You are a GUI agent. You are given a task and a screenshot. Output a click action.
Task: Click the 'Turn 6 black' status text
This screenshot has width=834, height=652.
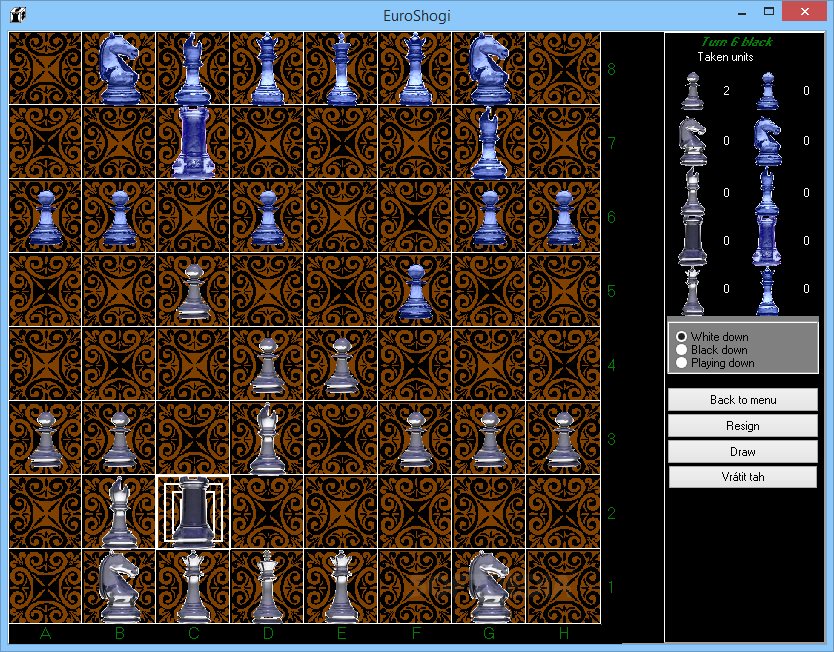click(736, 42)
